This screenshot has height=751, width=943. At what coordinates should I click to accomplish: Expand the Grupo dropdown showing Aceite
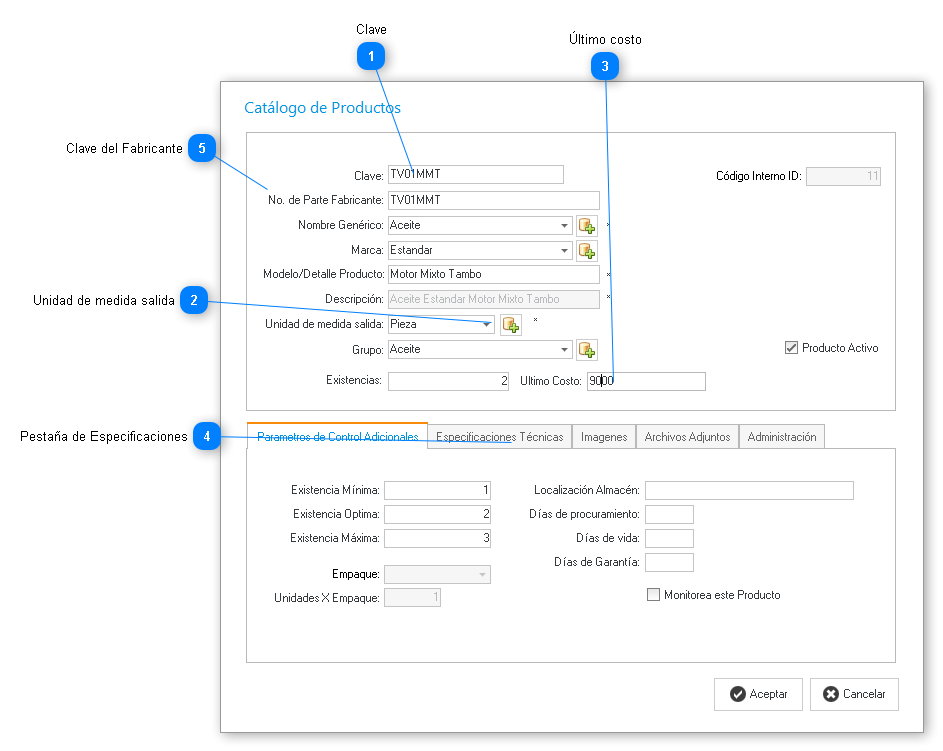coord(564,350)
